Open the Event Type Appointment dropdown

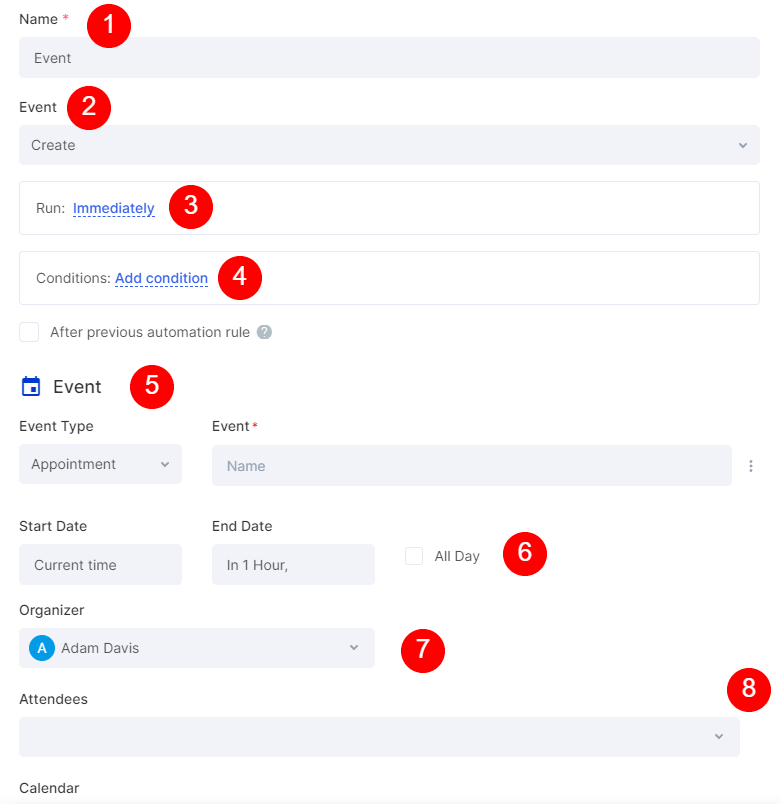coord(101,464)
